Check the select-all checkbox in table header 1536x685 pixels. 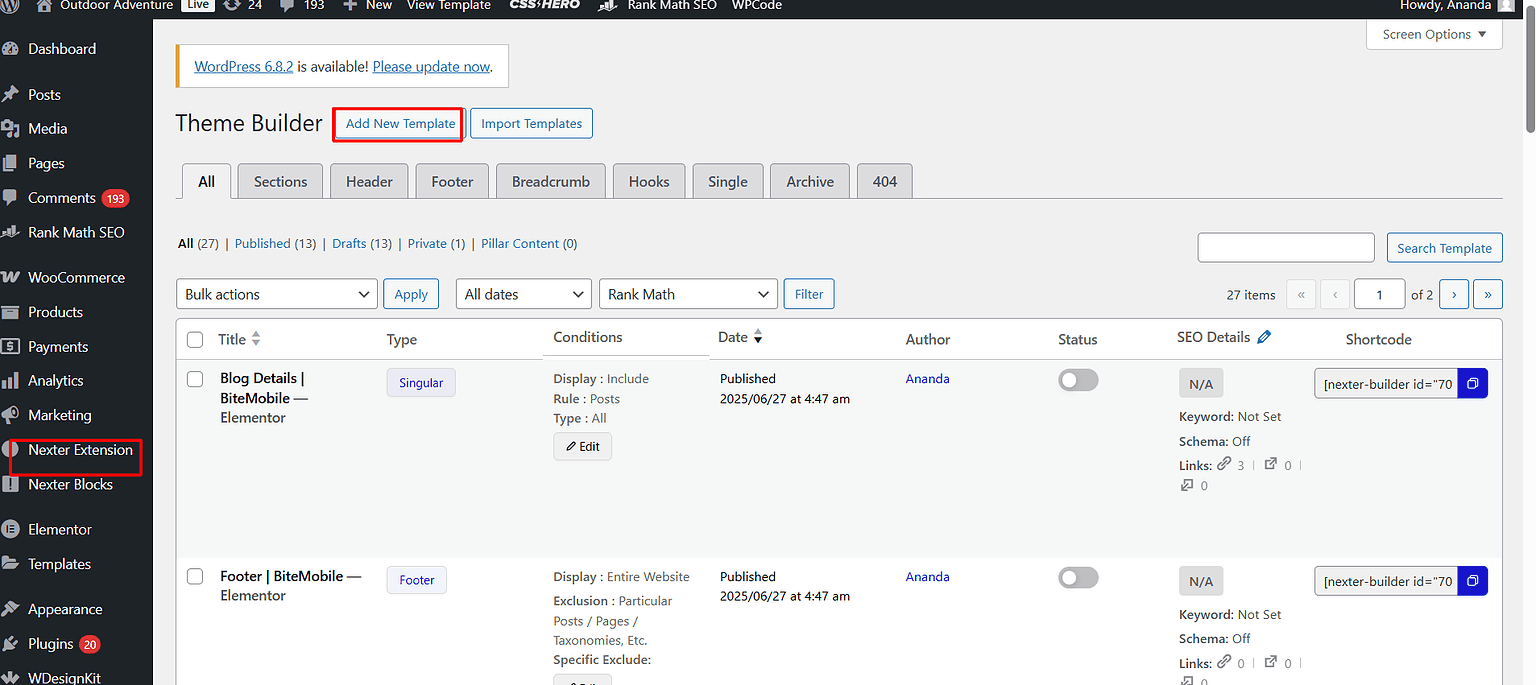click(x=195, y=339)
